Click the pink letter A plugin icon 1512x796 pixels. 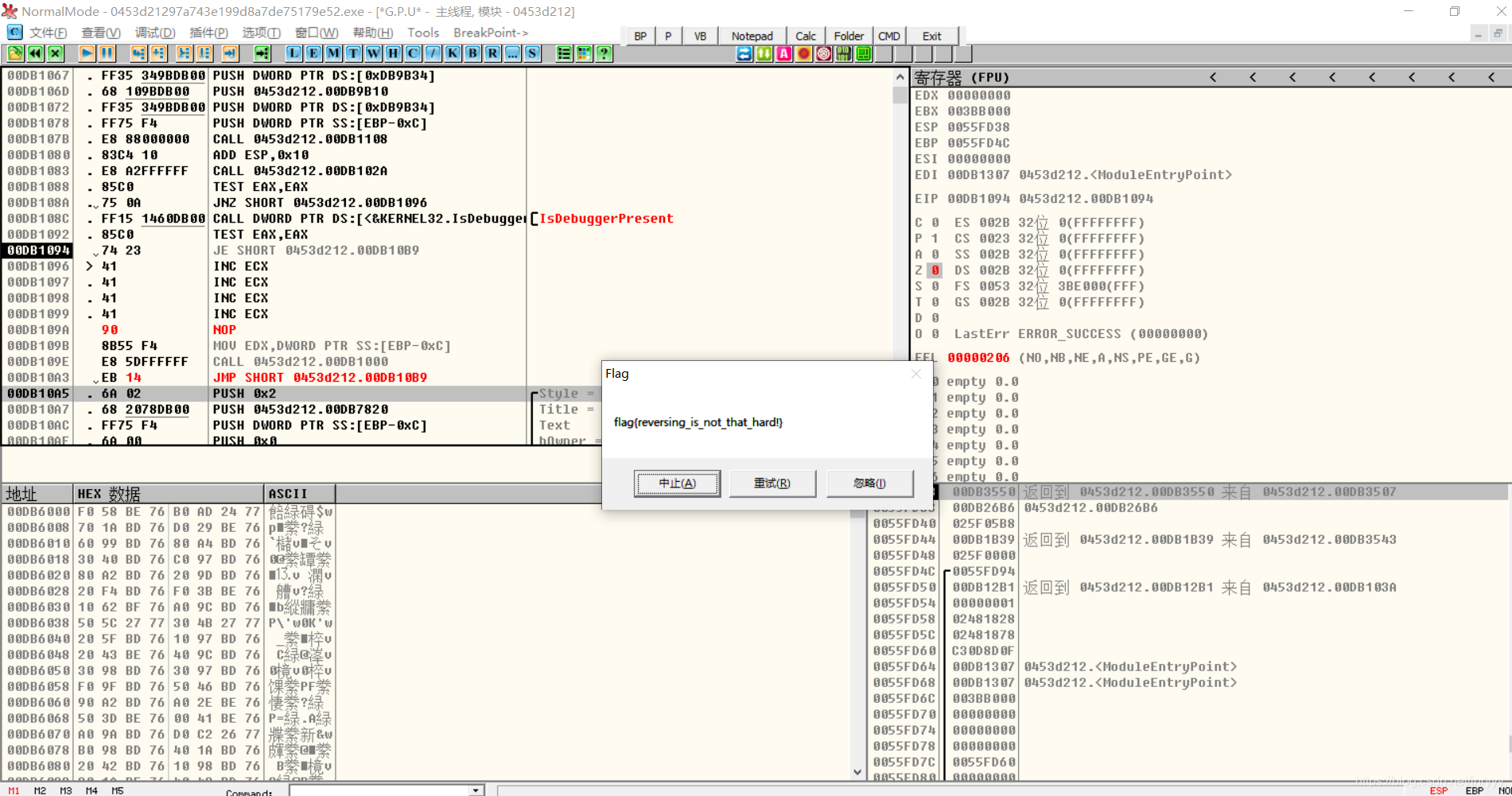pos(783,53)
